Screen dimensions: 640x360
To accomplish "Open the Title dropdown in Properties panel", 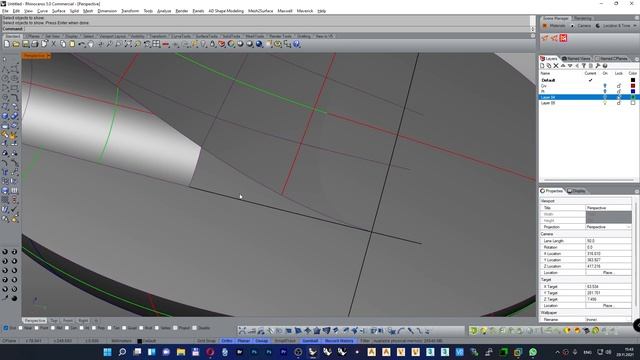I will pyautogui.click(x=608, y=208).
